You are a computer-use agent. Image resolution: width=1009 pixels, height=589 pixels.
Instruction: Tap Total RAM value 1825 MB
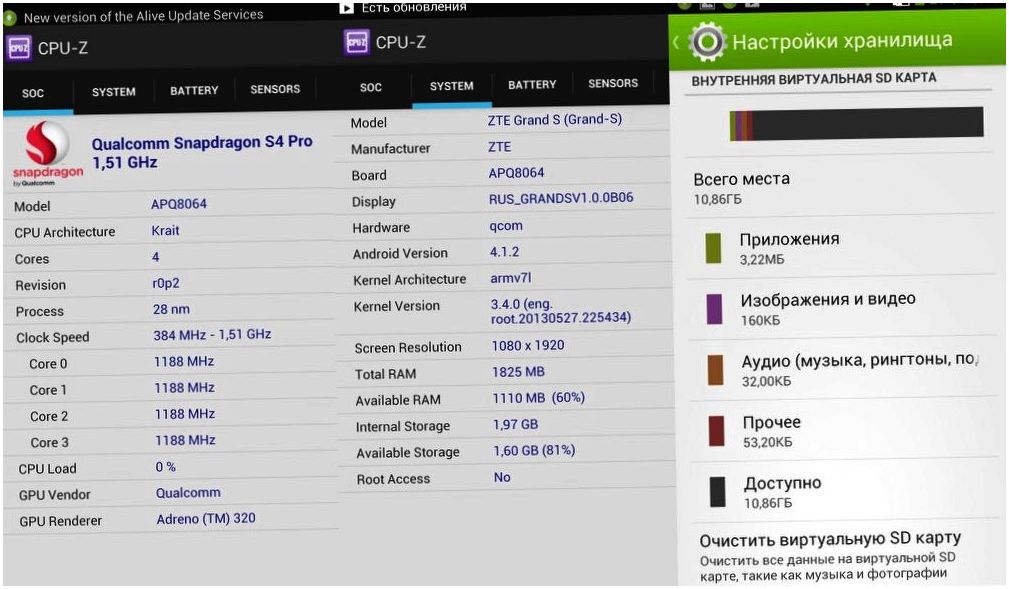(x=519, y=372)
